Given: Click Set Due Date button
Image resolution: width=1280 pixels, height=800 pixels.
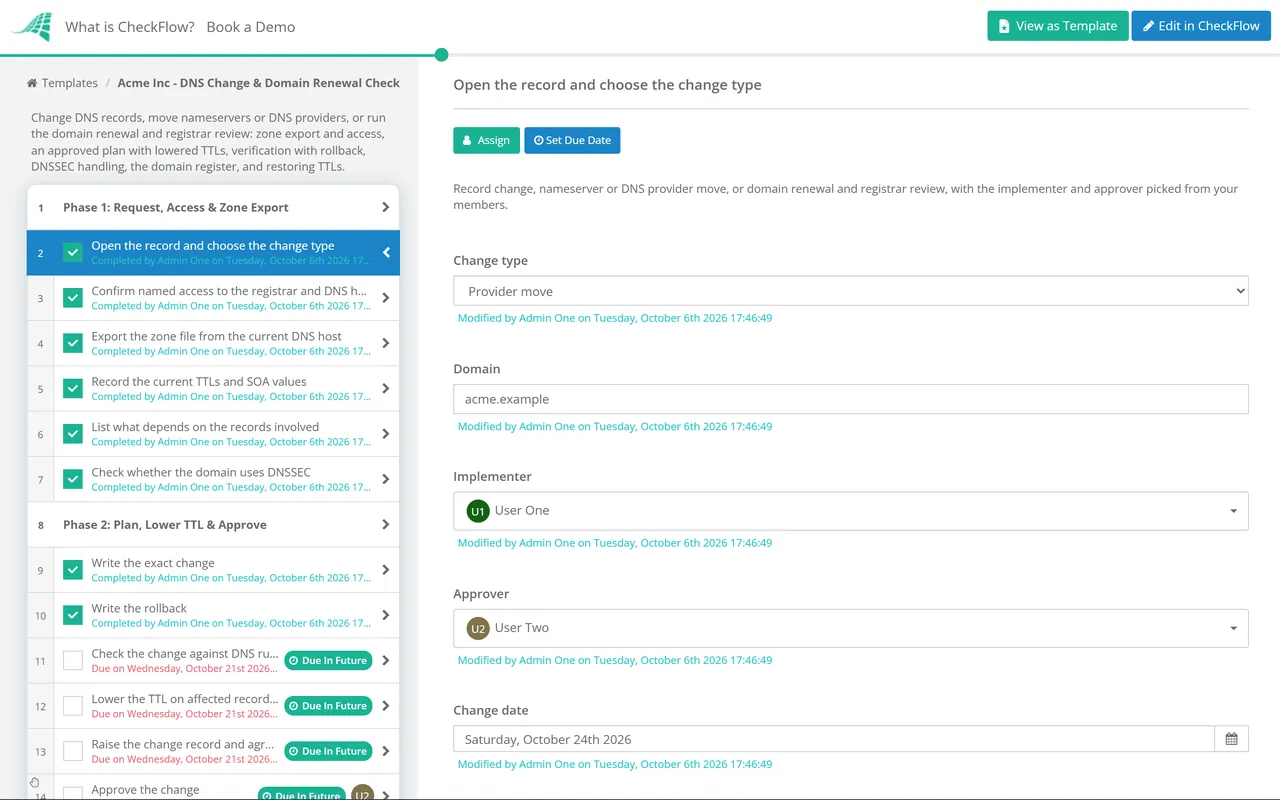Looking at the screenshot, I should pyautogui.click(x=572, y=140).
